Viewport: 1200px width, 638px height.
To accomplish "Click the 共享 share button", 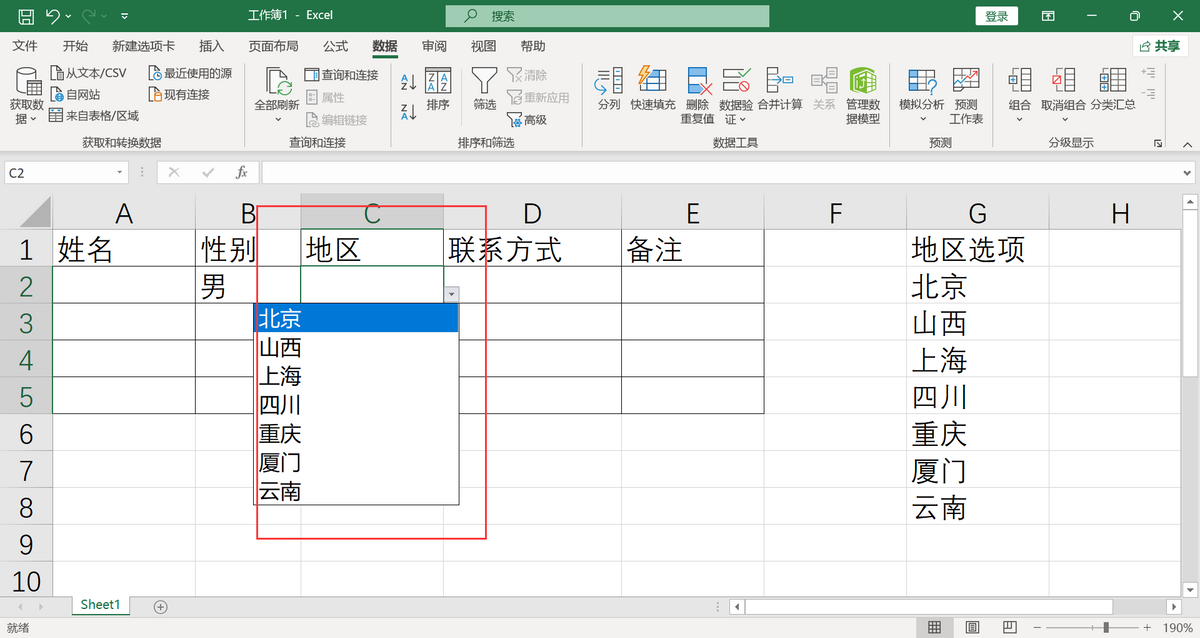I will click(1160, 46).
